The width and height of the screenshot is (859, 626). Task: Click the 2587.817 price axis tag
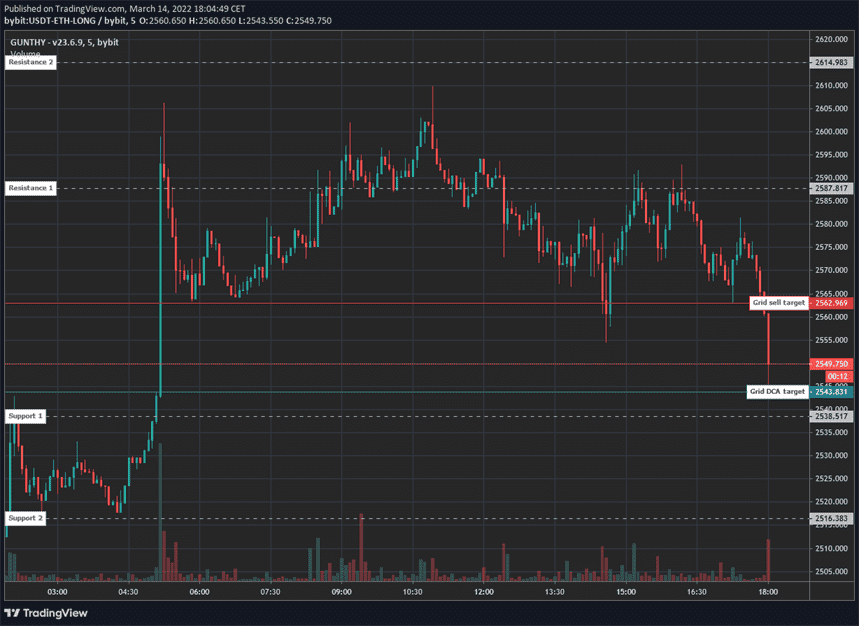[832, 188]
